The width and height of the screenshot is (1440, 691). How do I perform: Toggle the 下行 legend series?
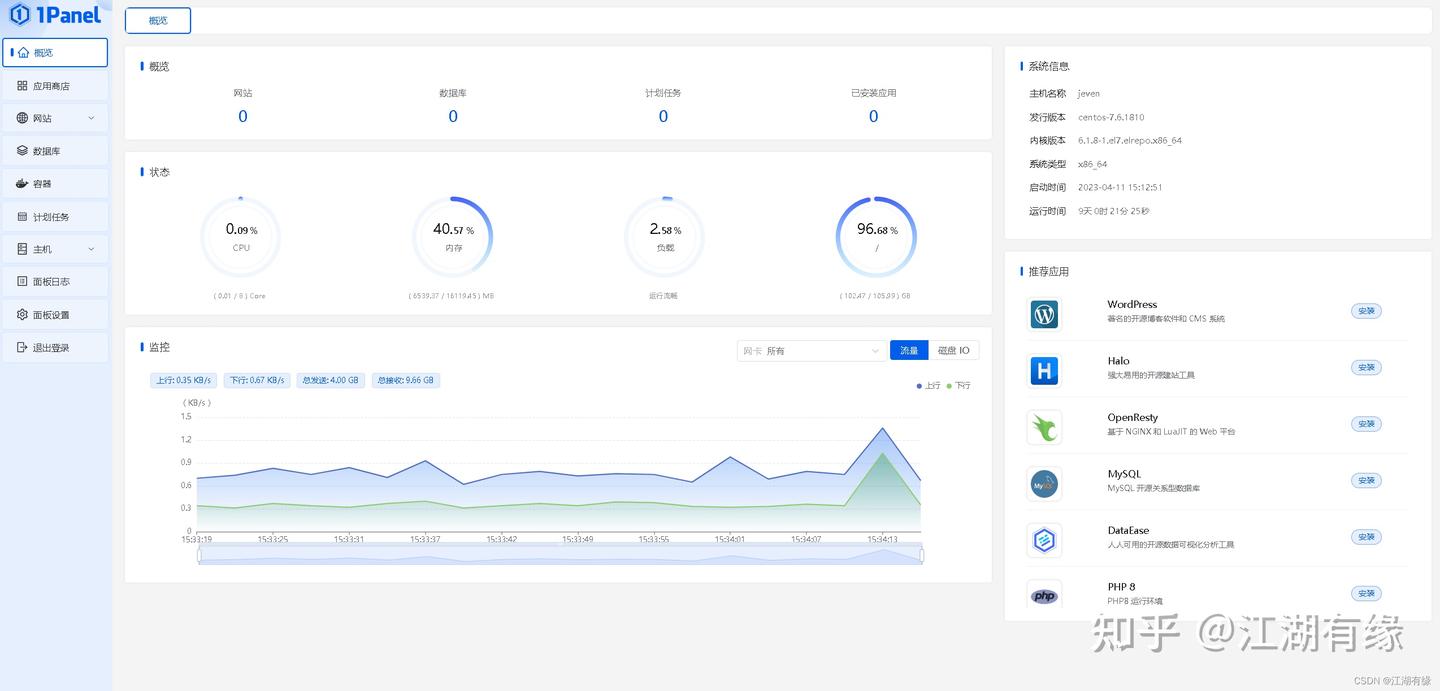958,385
